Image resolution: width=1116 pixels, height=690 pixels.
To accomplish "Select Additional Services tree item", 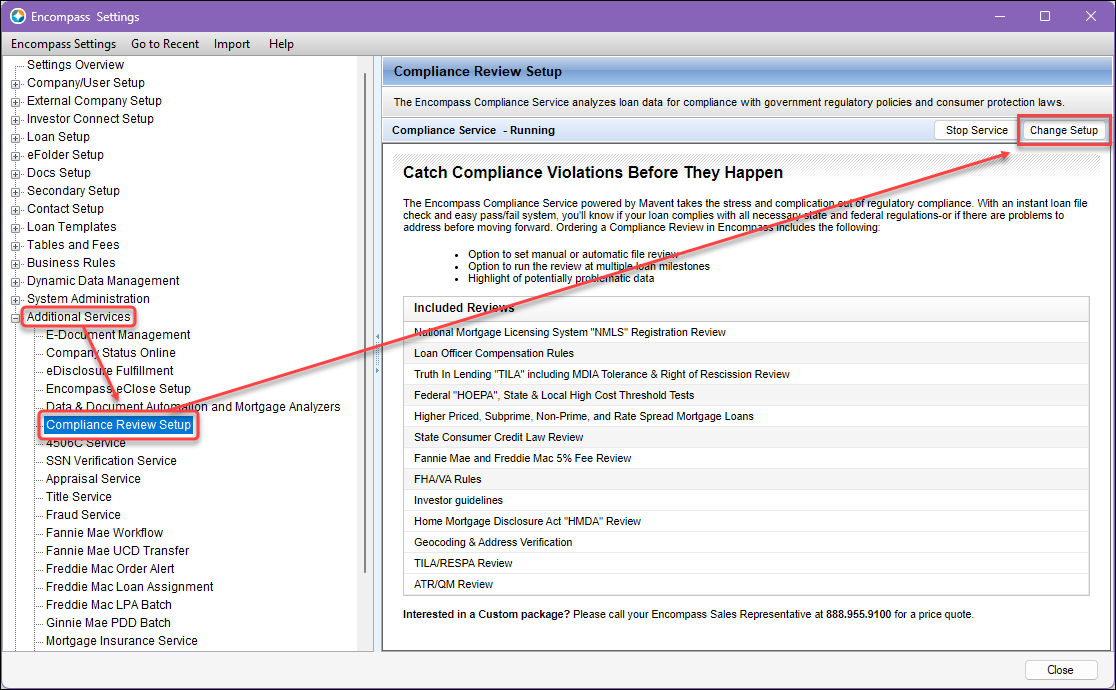I will (79, 317).
